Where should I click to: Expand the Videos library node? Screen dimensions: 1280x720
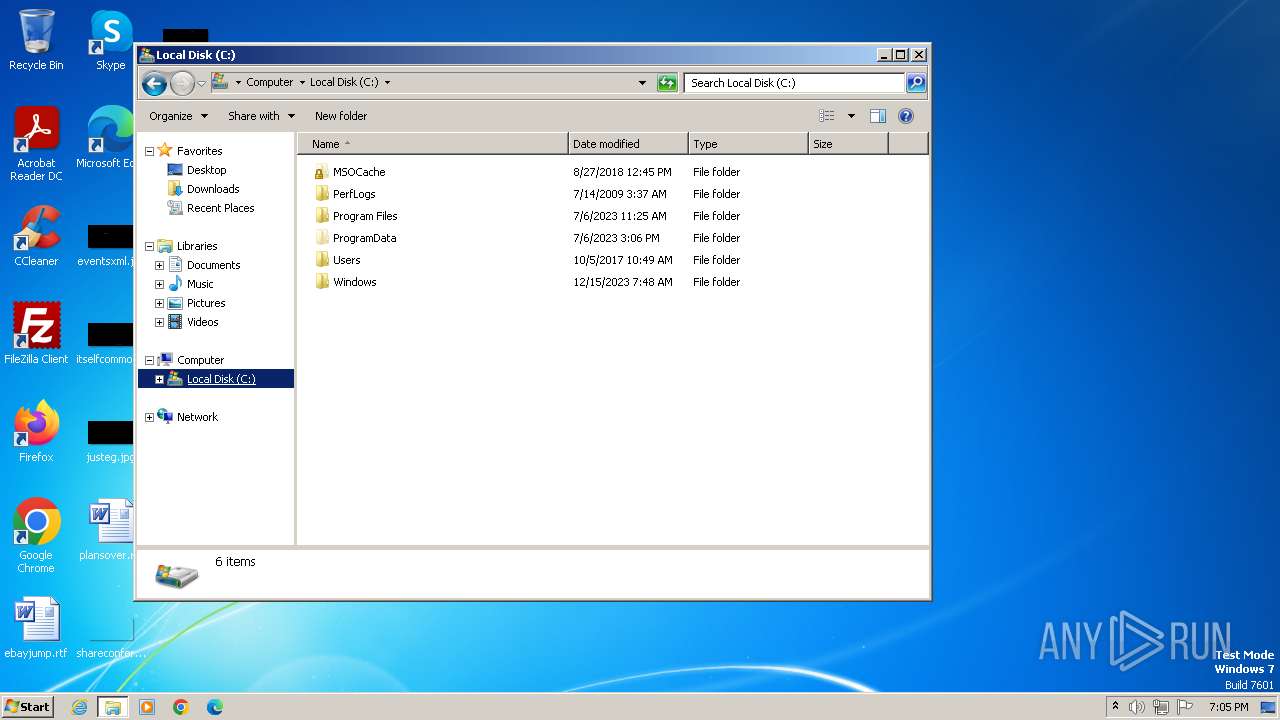pyautogui.click(x=159, y=322)
